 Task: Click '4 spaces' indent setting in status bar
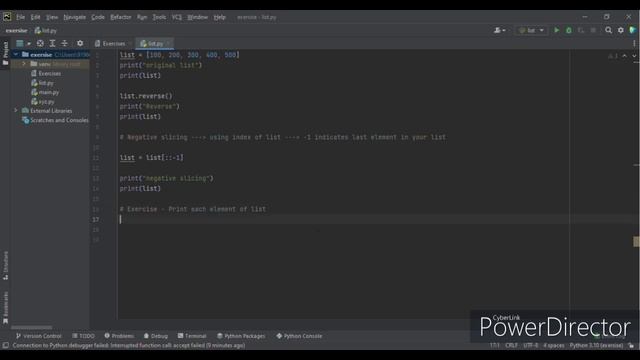click(553, 346)
